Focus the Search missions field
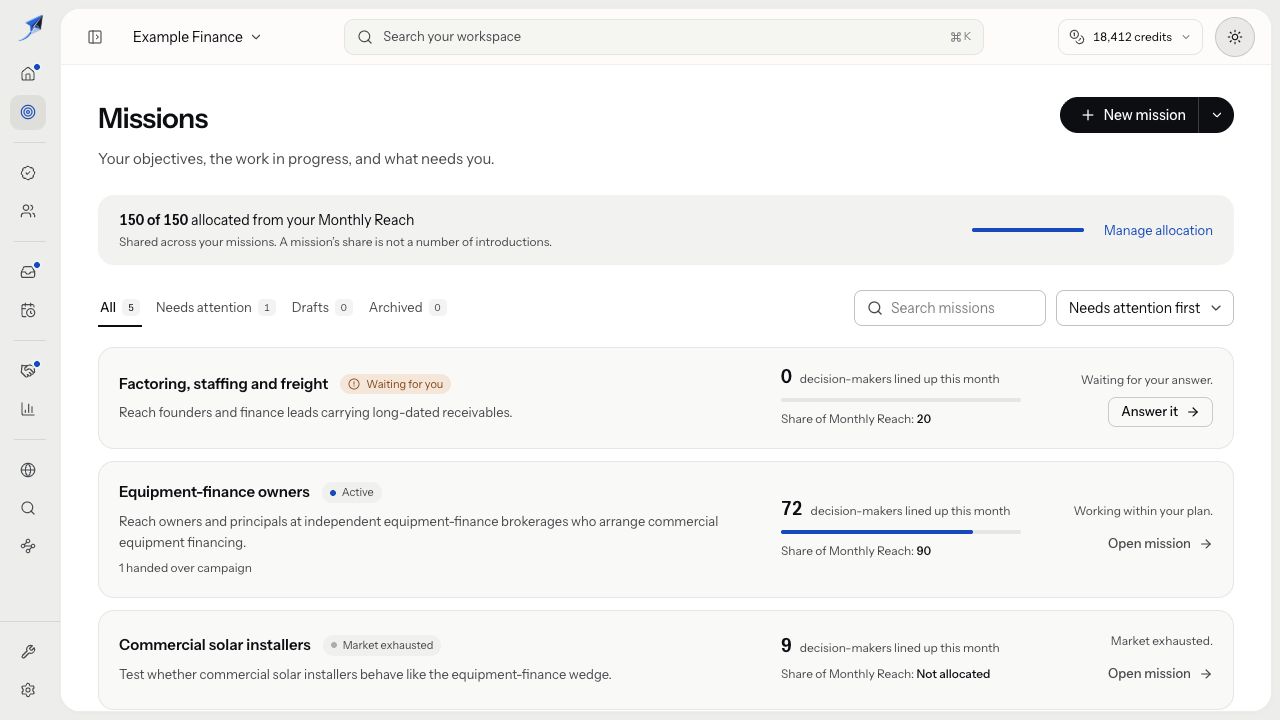 [x=950, y=308]
